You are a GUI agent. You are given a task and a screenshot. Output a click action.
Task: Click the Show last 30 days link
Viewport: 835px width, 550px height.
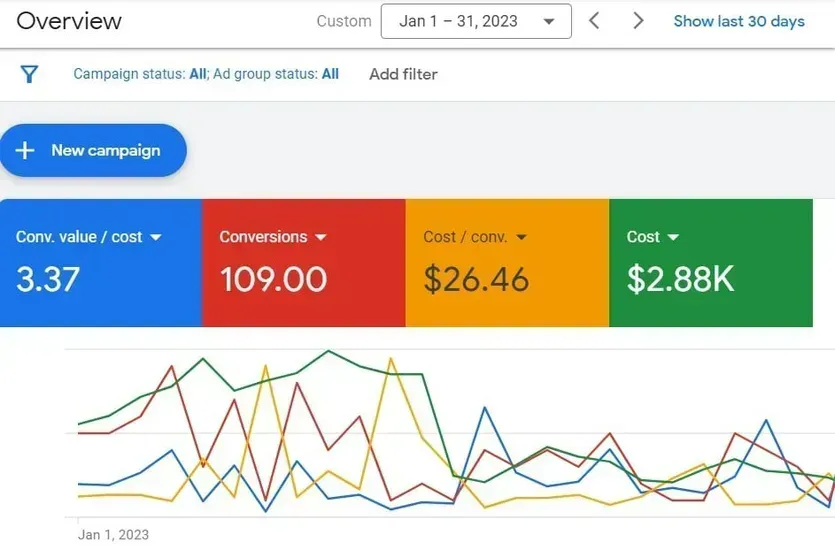pyautogui.click(x=739, y=21)
